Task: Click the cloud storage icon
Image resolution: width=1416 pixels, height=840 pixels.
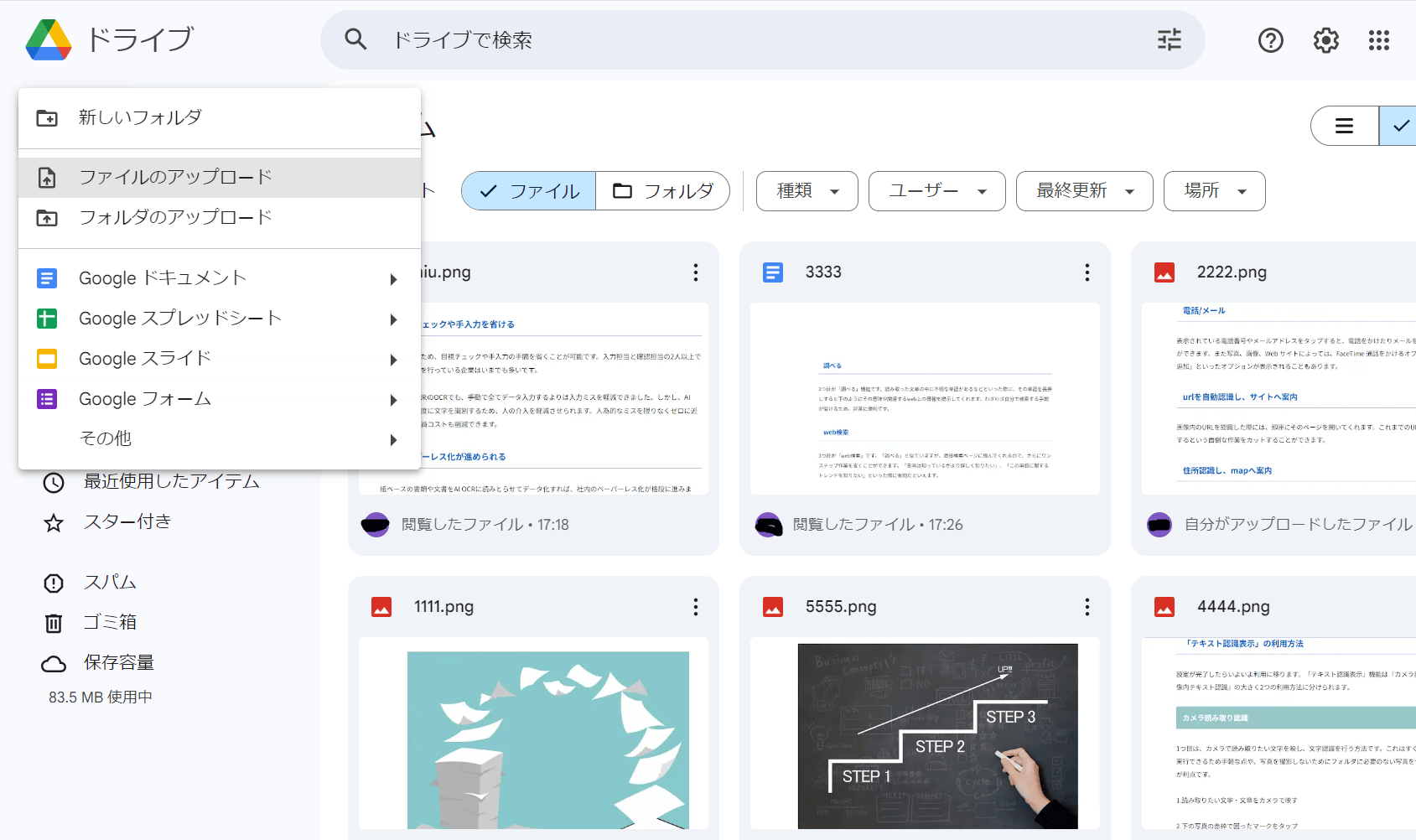Action: click(54, 664)
